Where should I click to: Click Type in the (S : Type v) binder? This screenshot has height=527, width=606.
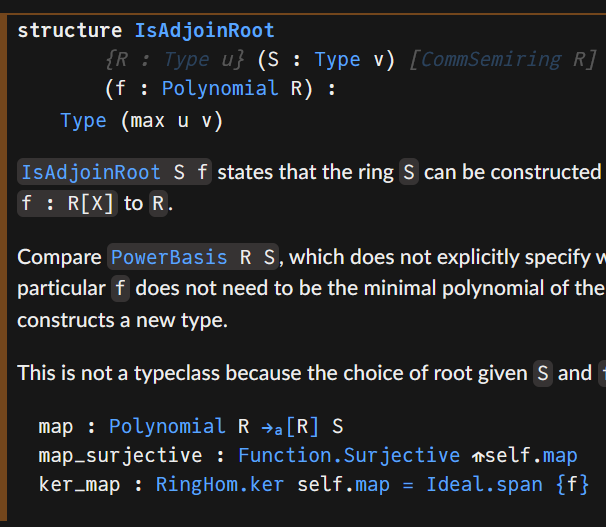pos(338,59)
